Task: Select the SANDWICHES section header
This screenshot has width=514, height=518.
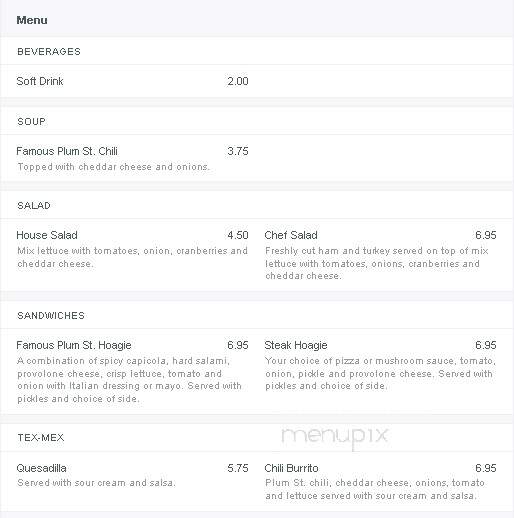Action: pos(51,316)
